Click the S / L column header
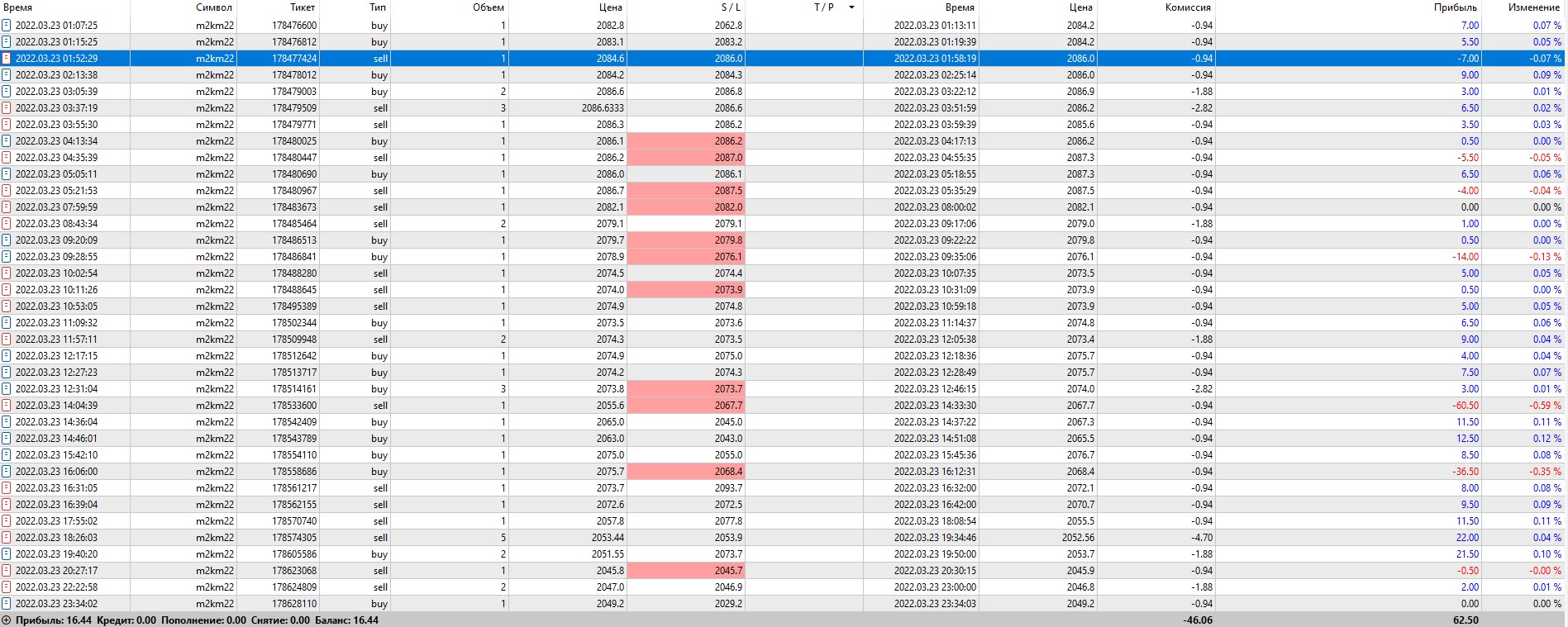Screen dimensions: 1568x627 [x=731, y=7]
